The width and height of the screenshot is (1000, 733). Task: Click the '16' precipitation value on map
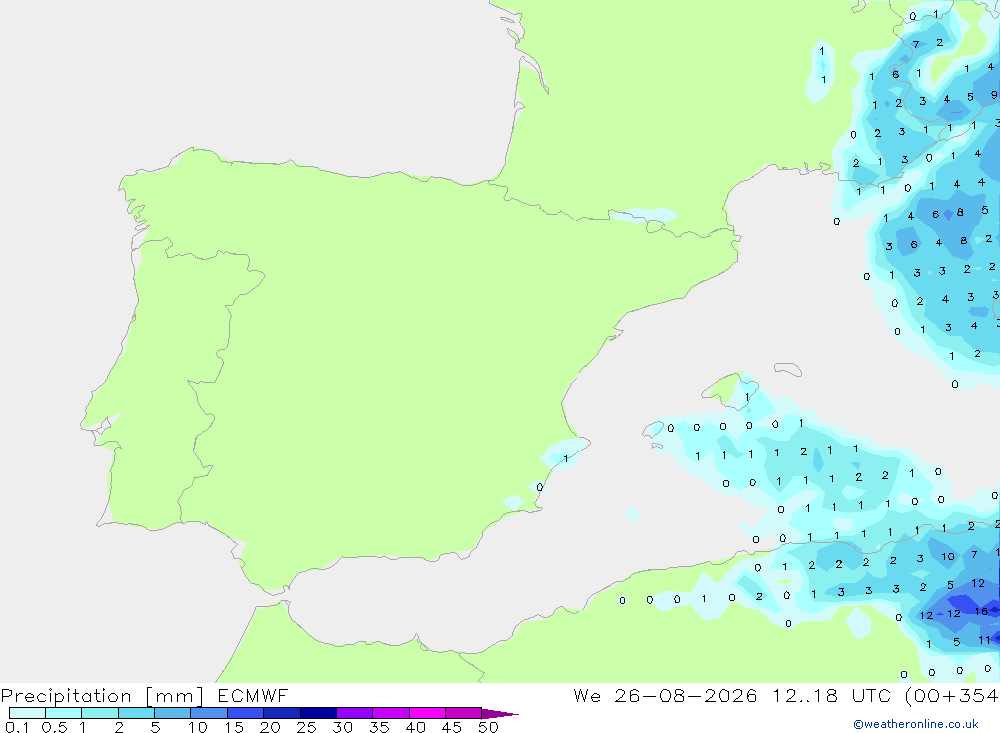pos(981,611)
